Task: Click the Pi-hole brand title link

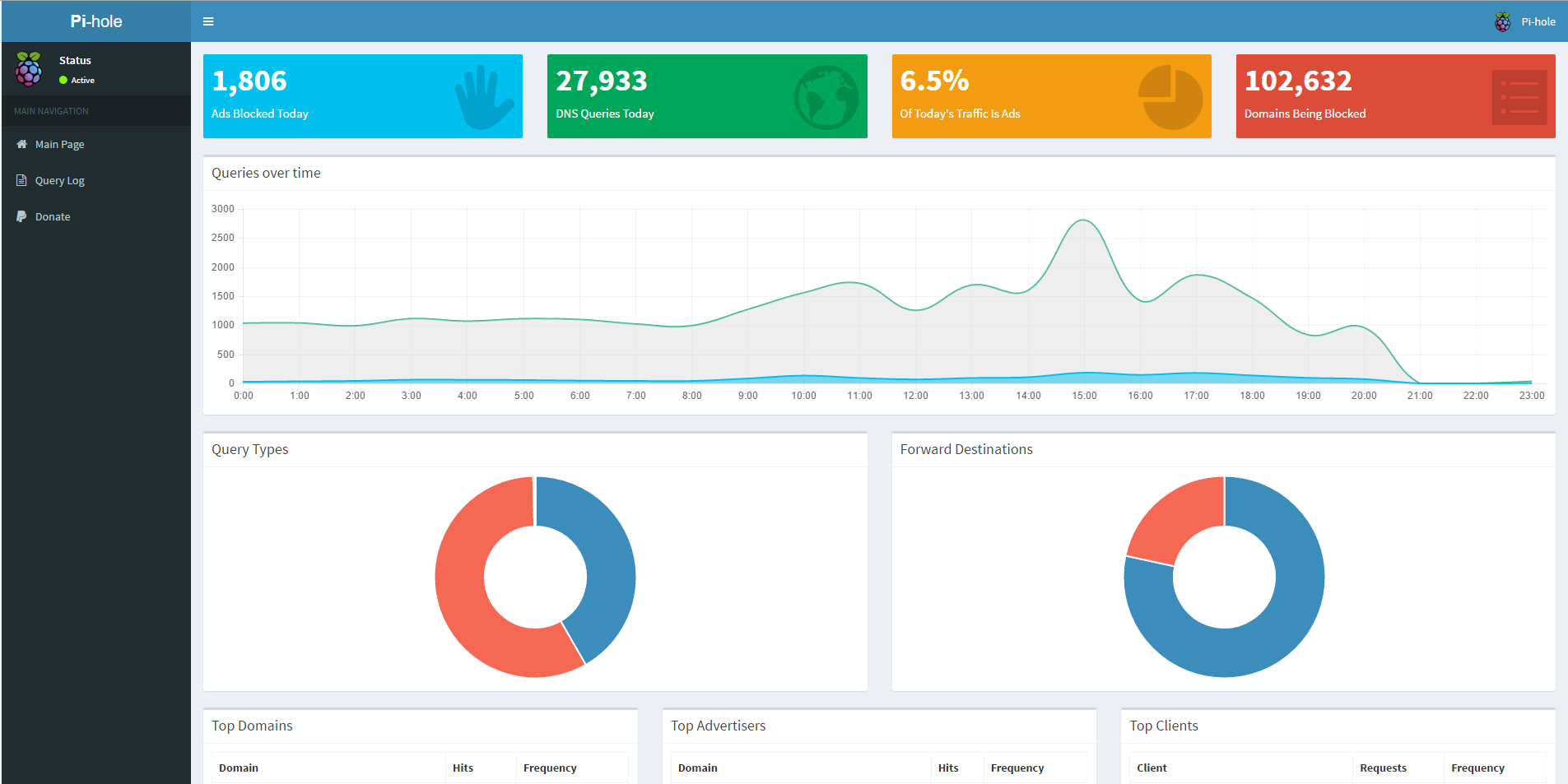Action: click(96, 21)
